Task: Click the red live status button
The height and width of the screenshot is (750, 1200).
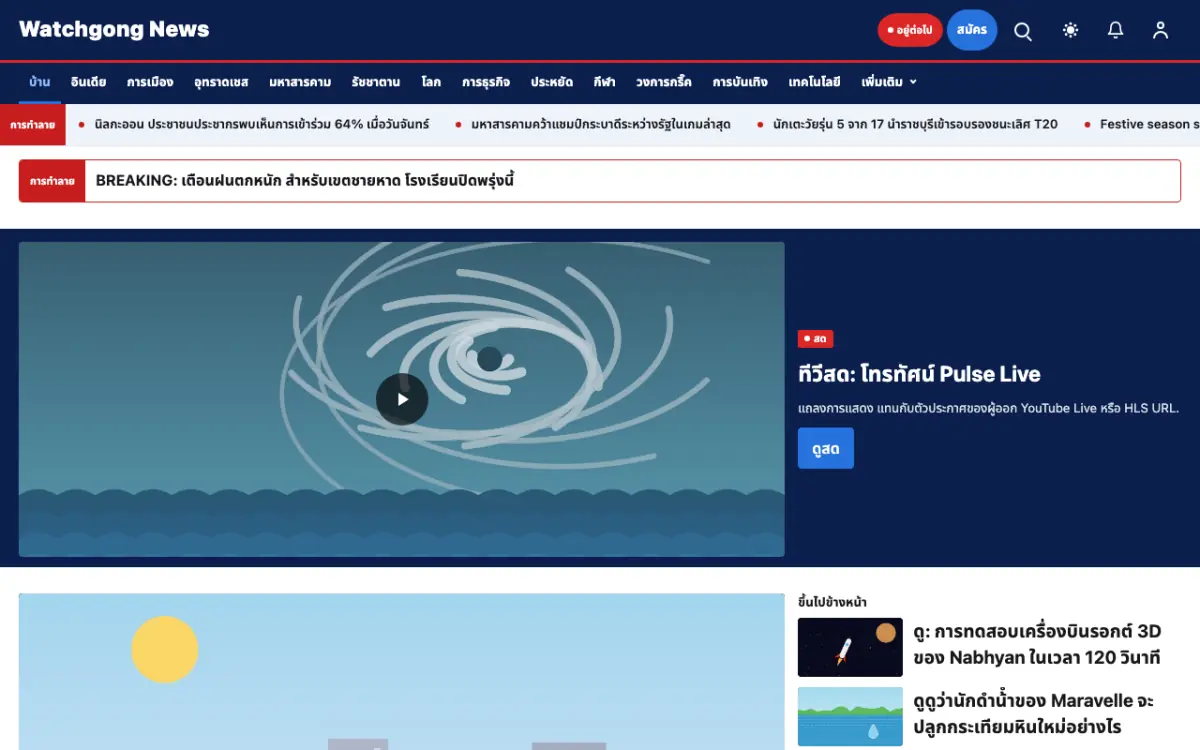Action: (909, 30)
